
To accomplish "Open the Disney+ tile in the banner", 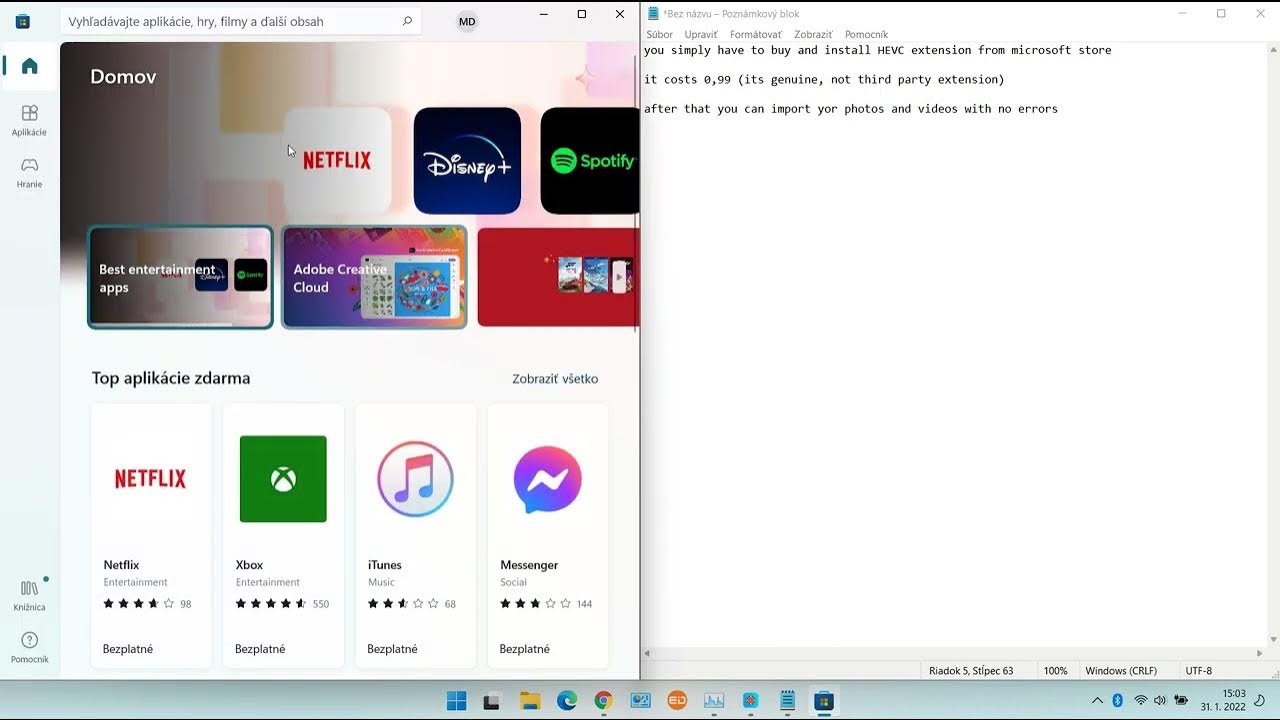I will pyautogui.click(x=467, y=161).
